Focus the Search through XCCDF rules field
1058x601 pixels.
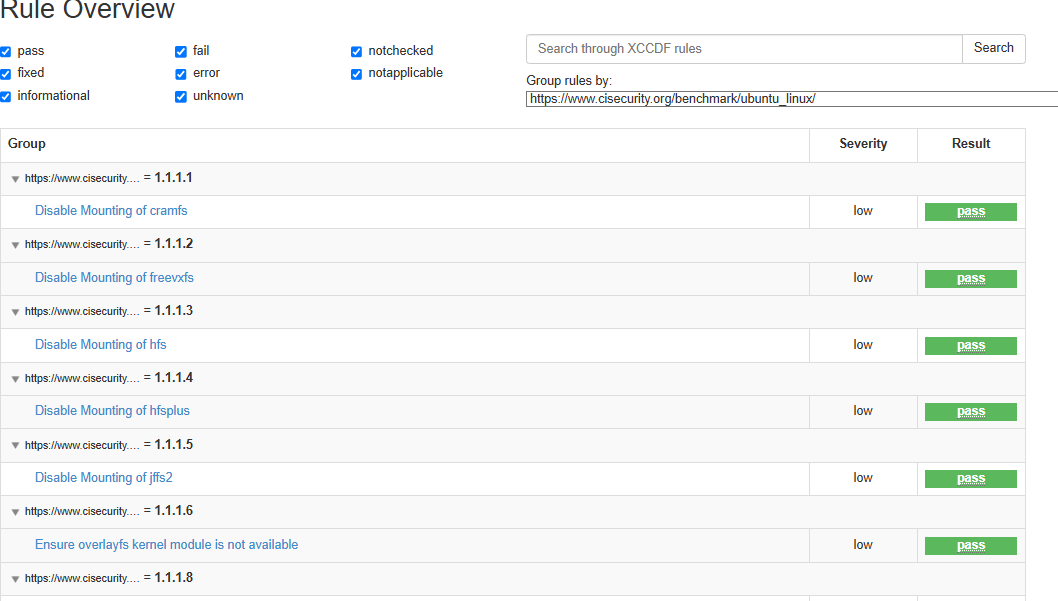(x=744, y=49)
